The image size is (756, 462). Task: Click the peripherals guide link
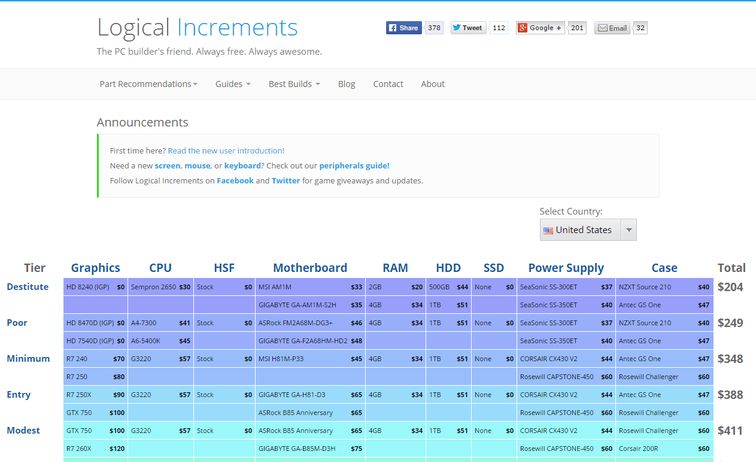(354, 165)
